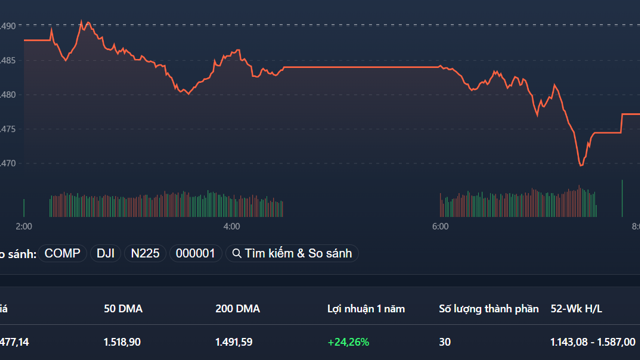Click the lone tall volume bar near 8:00
Viewport: 640px width, 360px height.
622,198
